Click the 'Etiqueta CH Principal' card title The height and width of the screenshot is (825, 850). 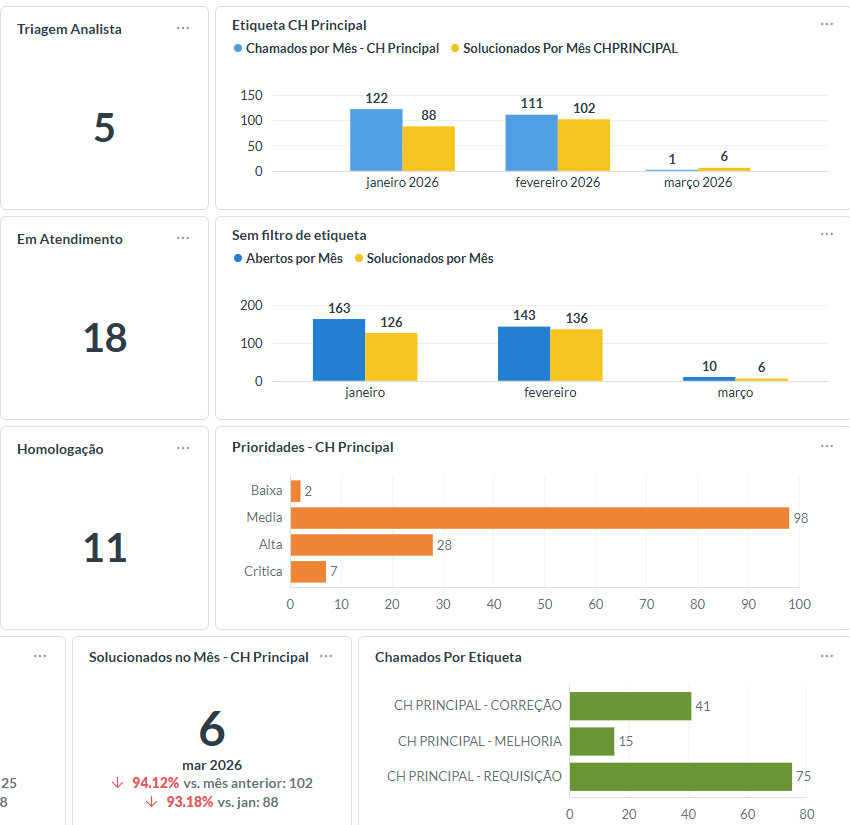coord(299,25)
